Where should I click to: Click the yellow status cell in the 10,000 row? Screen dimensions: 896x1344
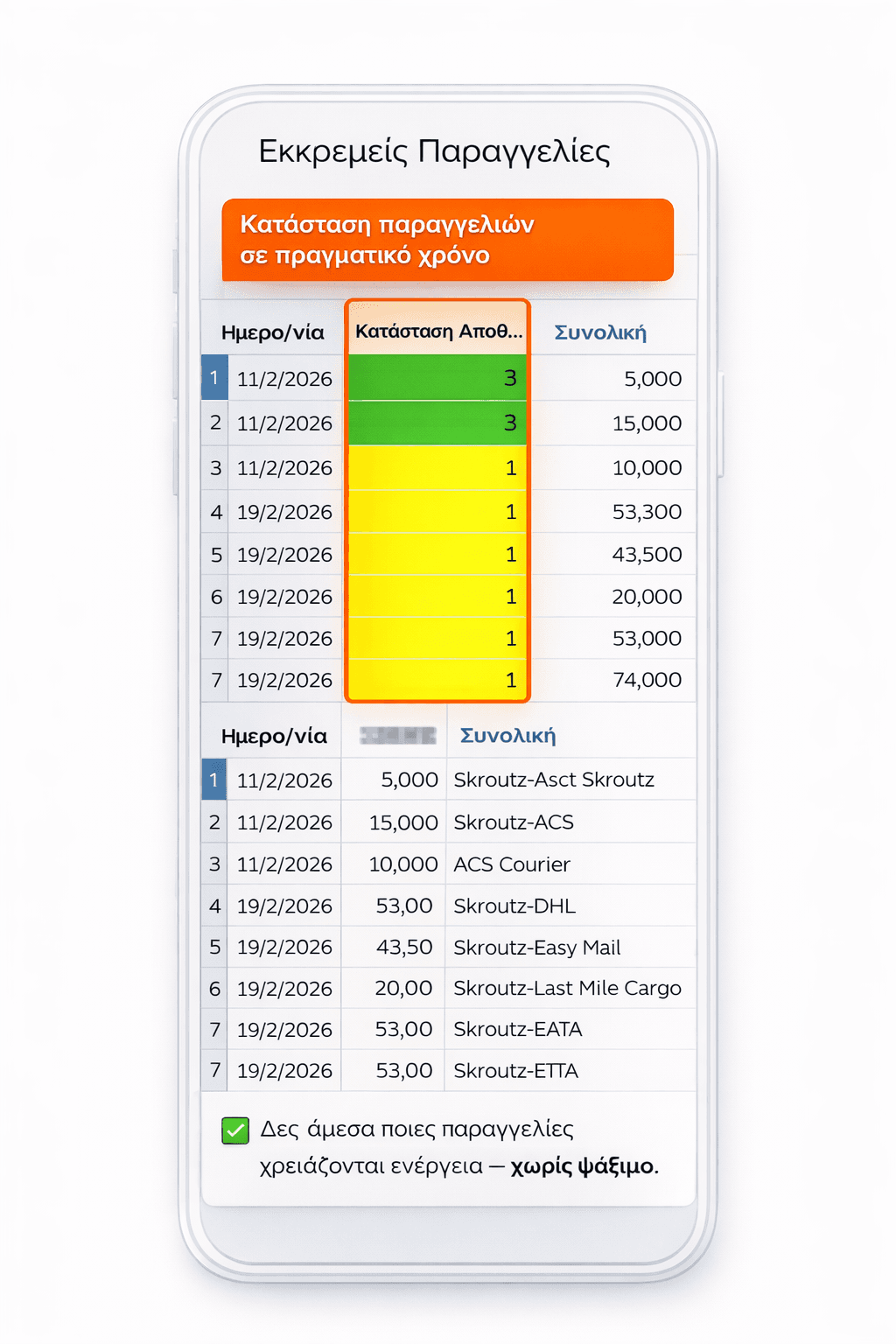point(437,468)
